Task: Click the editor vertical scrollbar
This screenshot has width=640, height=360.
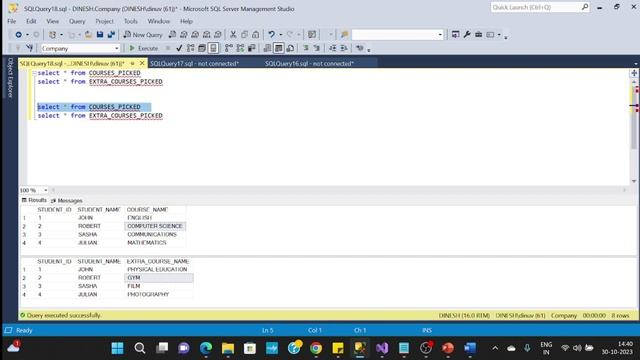Action: (x=634, y=131)
